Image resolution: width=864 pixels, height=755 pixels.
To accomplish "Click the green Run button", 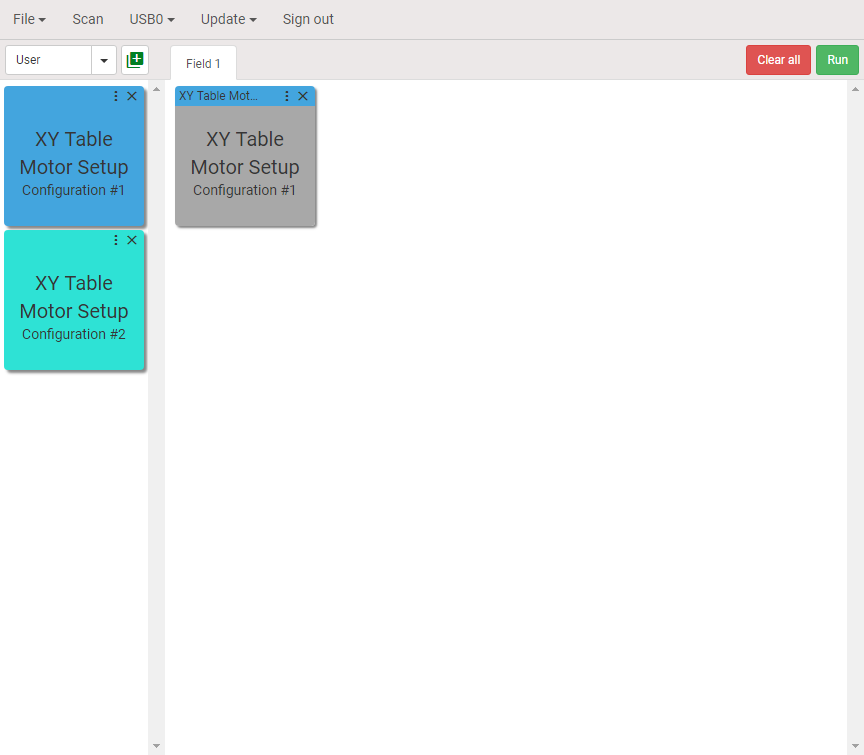I will tap(837, 60).
